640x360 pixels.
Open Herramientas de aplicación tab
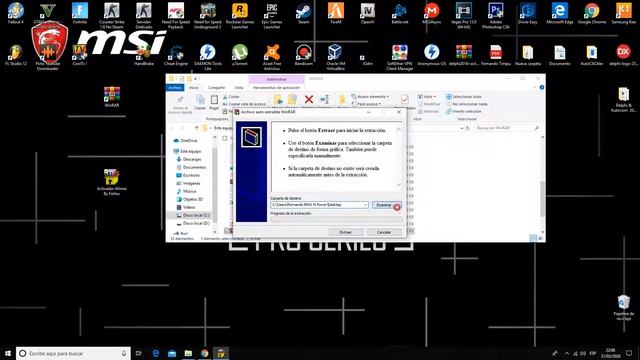(276, 88)
